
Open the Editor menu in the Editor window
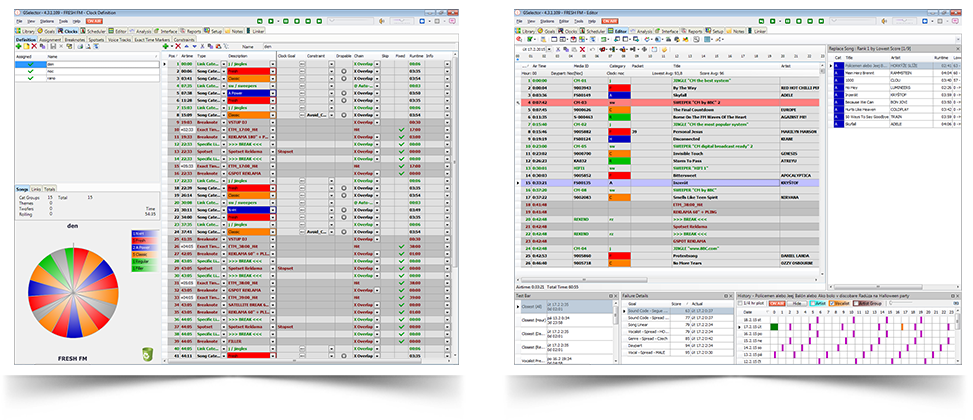click(x=564, y=20)
